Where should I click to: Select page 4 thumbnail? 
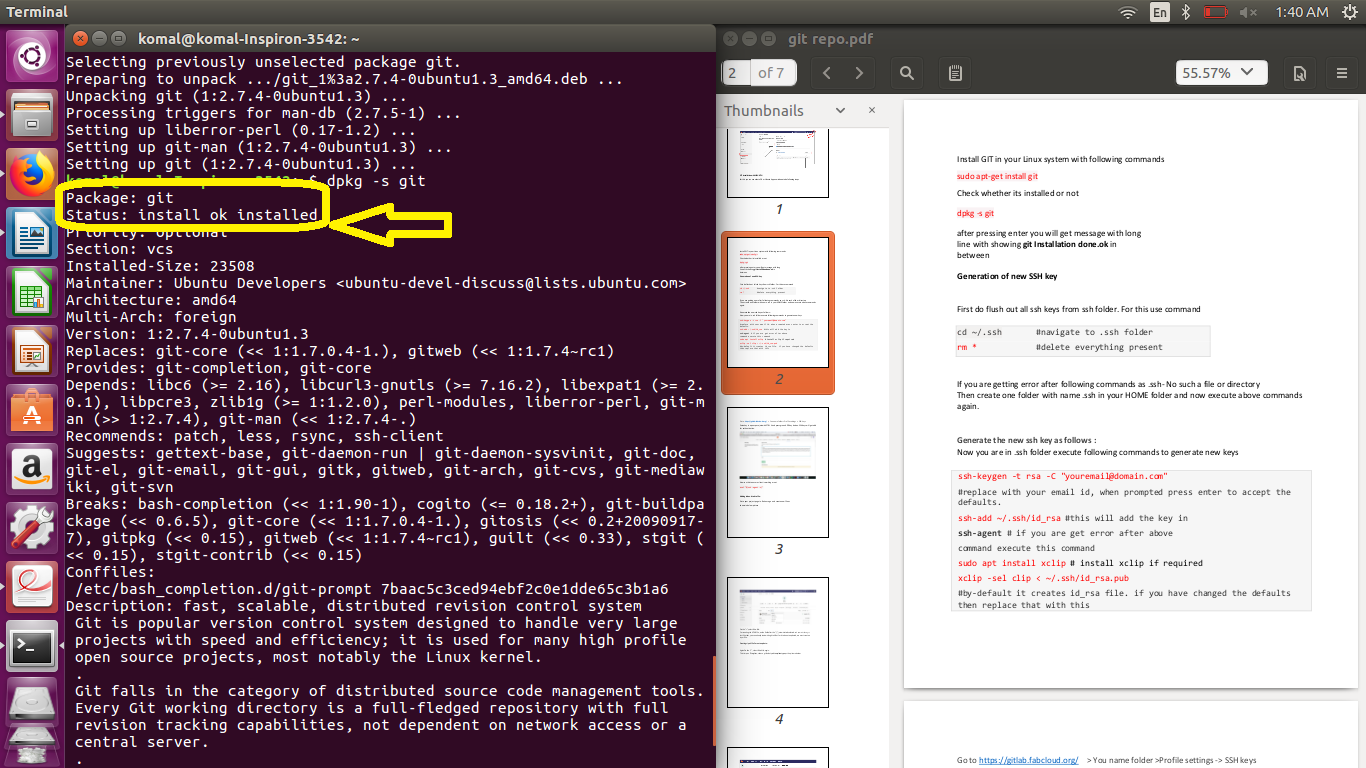779,640
